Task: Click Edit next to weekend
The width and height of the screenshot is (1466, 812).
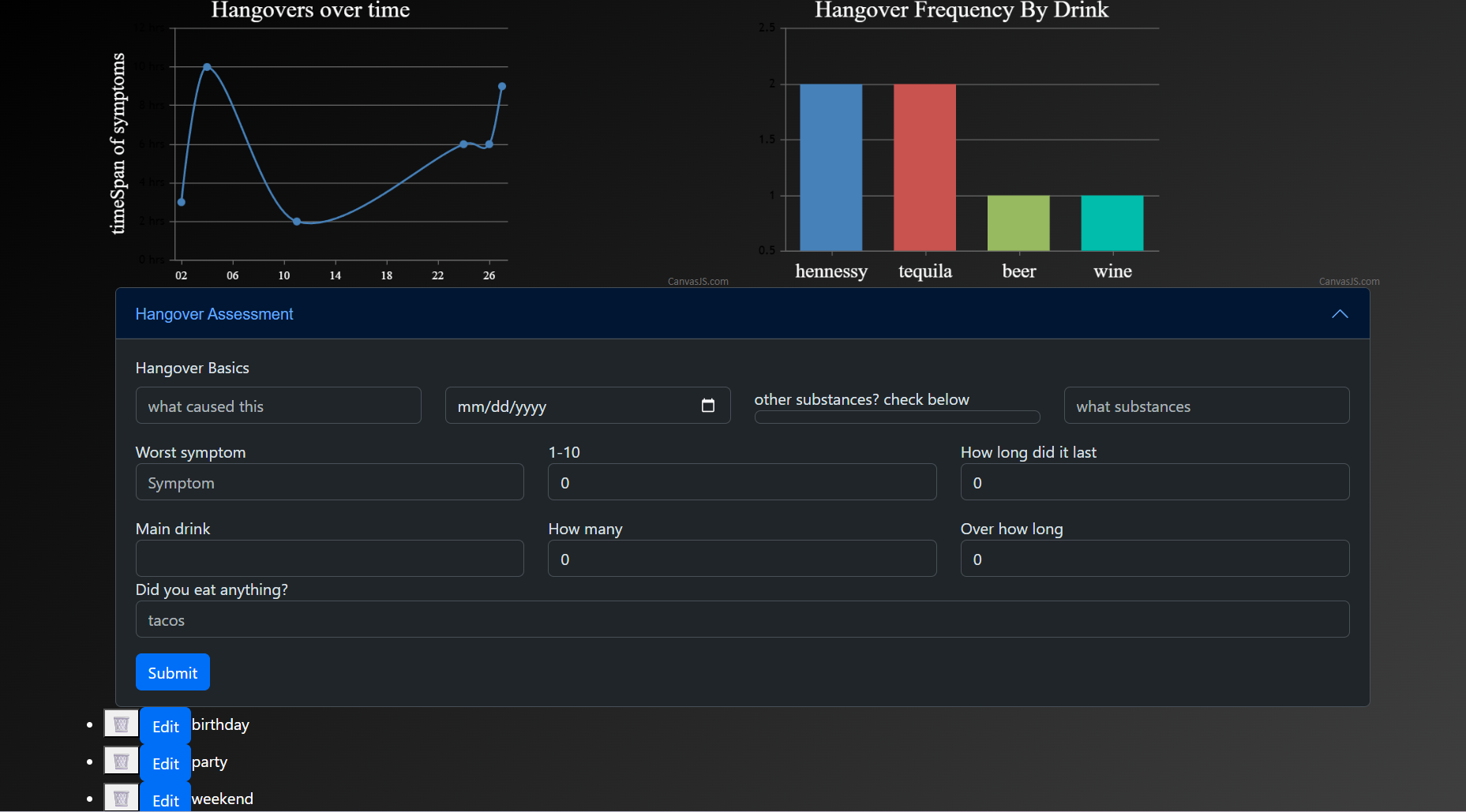Action: point(165,799)
